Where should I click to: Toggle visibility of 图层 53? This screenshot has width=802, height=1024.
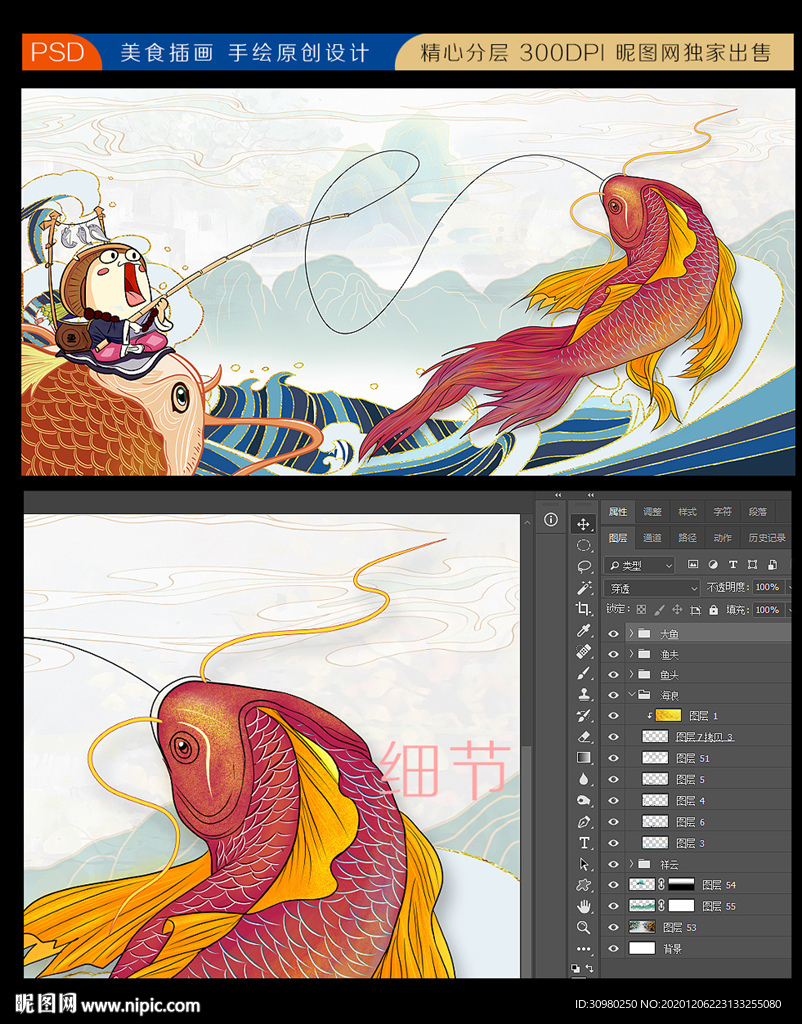613,927
